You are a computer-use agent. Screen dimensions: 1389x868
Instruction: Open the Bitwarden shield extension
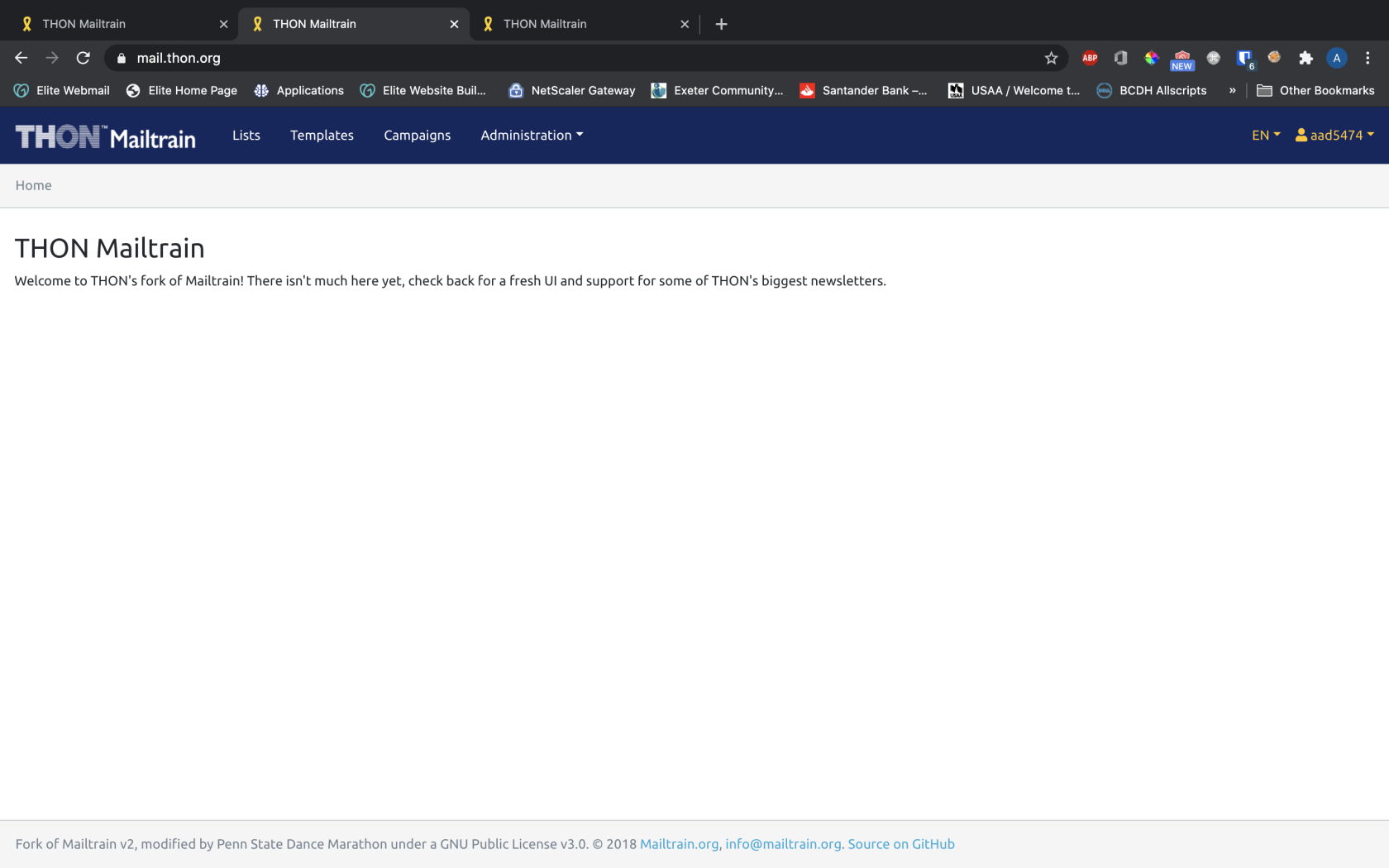pyautogui.click(x=1244, y=58)
